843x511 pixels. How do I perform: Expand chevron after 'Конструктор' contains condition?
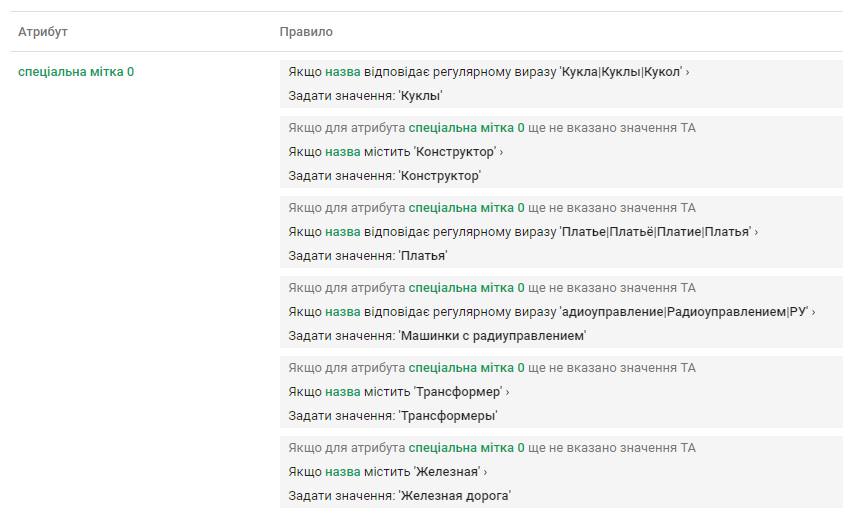501,152
